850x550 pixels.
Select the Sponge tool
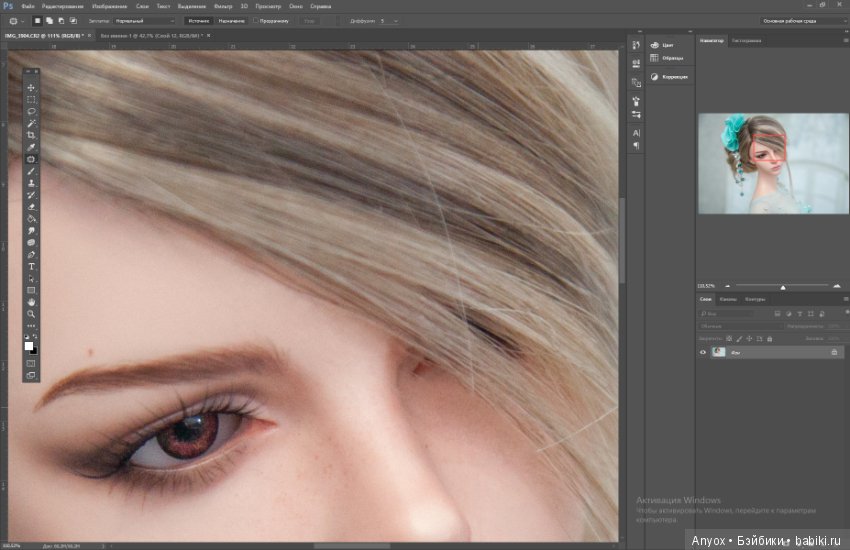(x=31, y=243)
